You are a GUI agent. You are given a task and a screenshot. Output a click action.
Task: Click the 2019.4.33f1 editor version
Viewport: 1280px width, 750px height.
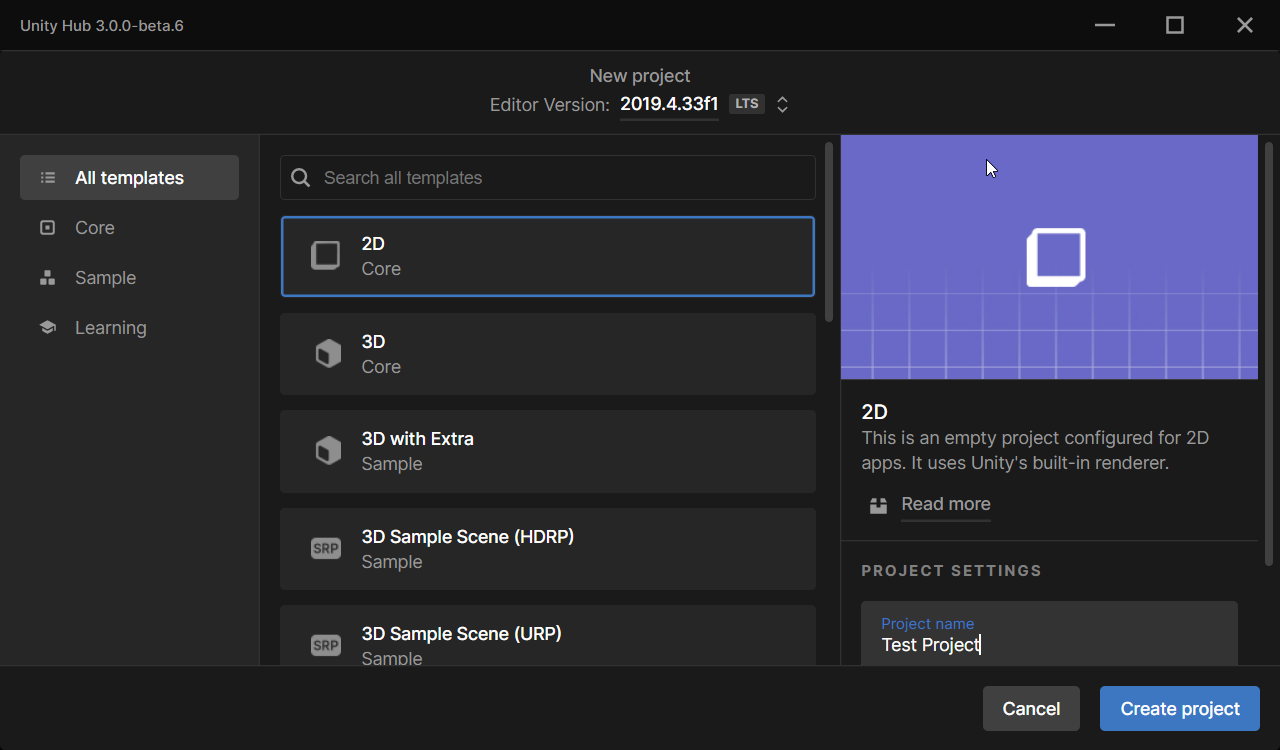pyautogui.click(x=669, y=104)
